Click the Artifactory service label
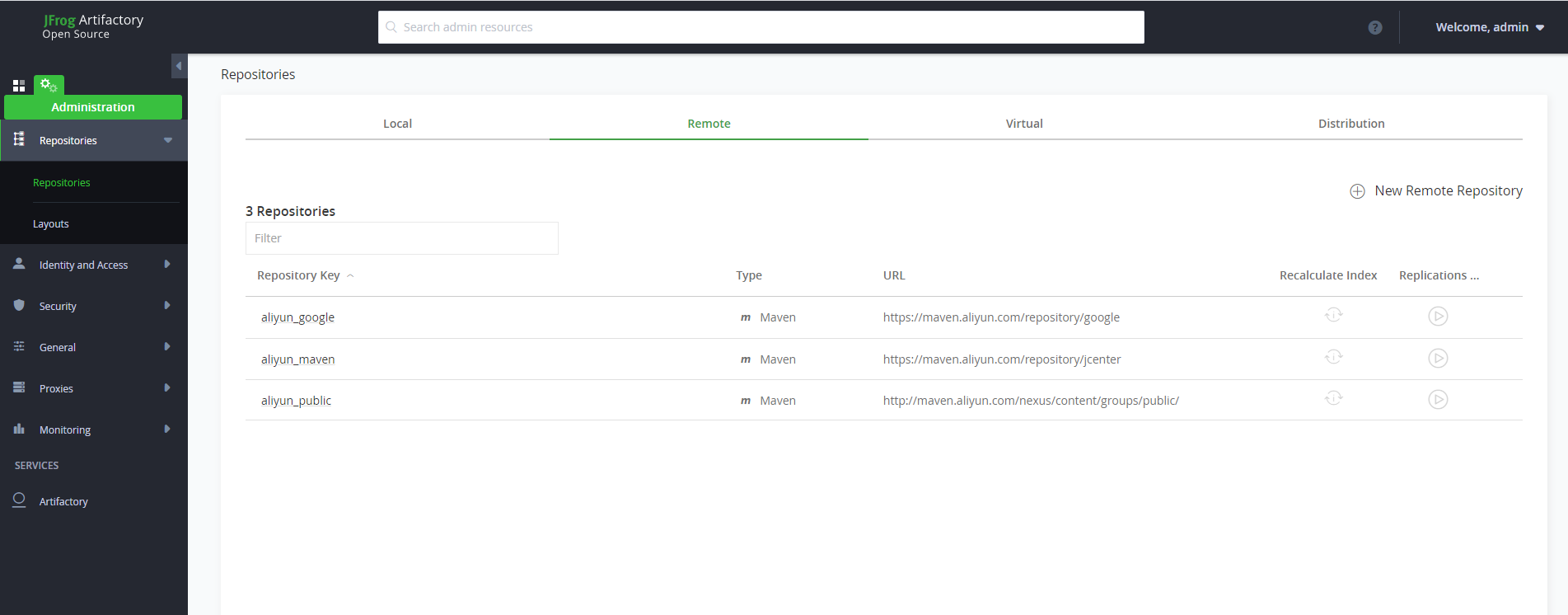Image resolution: width=1568 pixels, height=615 pixels. click(63, 501)
